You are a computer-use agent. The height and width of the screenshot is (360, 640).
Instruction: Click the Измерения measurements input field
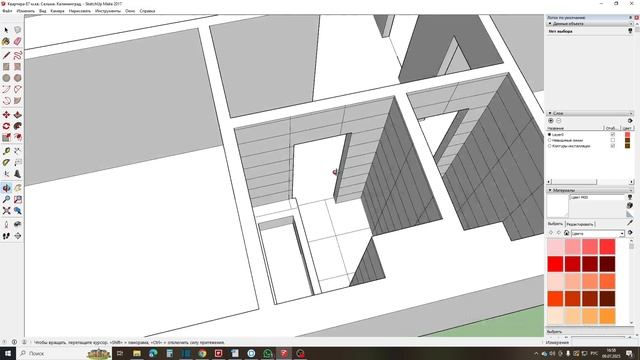click(x=603, y=342)
